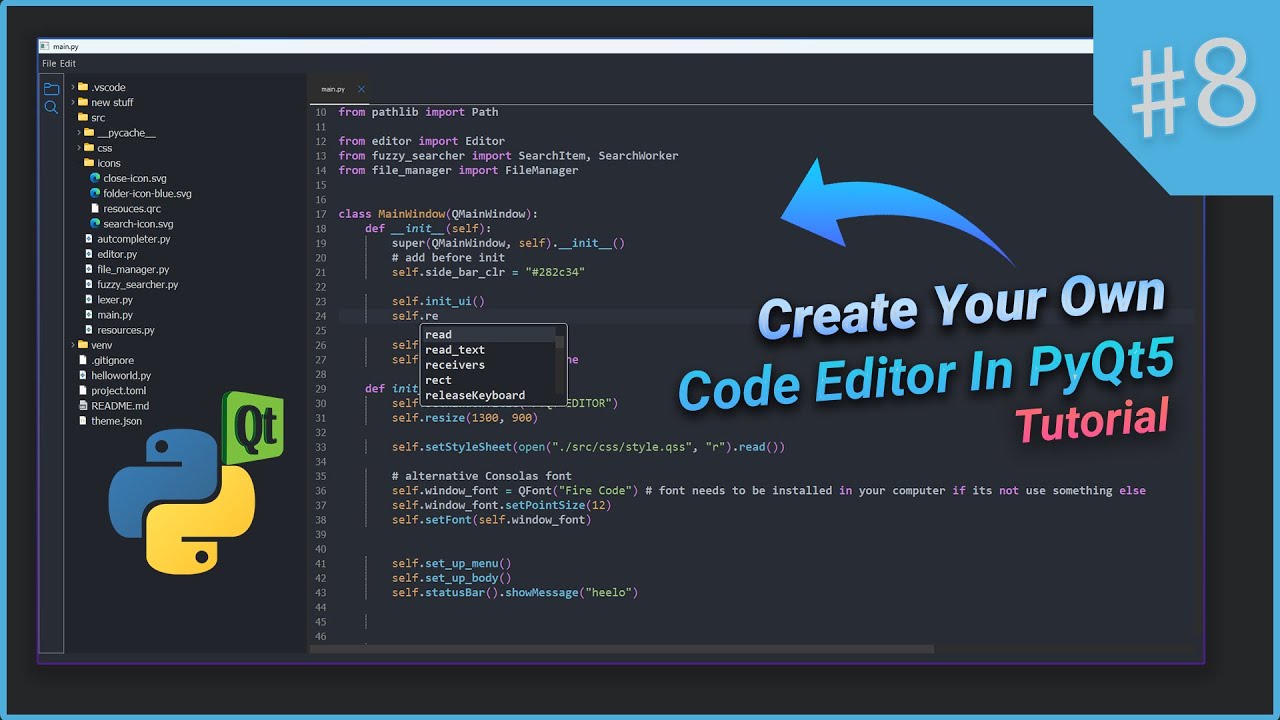The height and width of the screenshot is (720, 1280).
Task: Click the '# alternative Consolas font' comment
Action: [482, 476]
